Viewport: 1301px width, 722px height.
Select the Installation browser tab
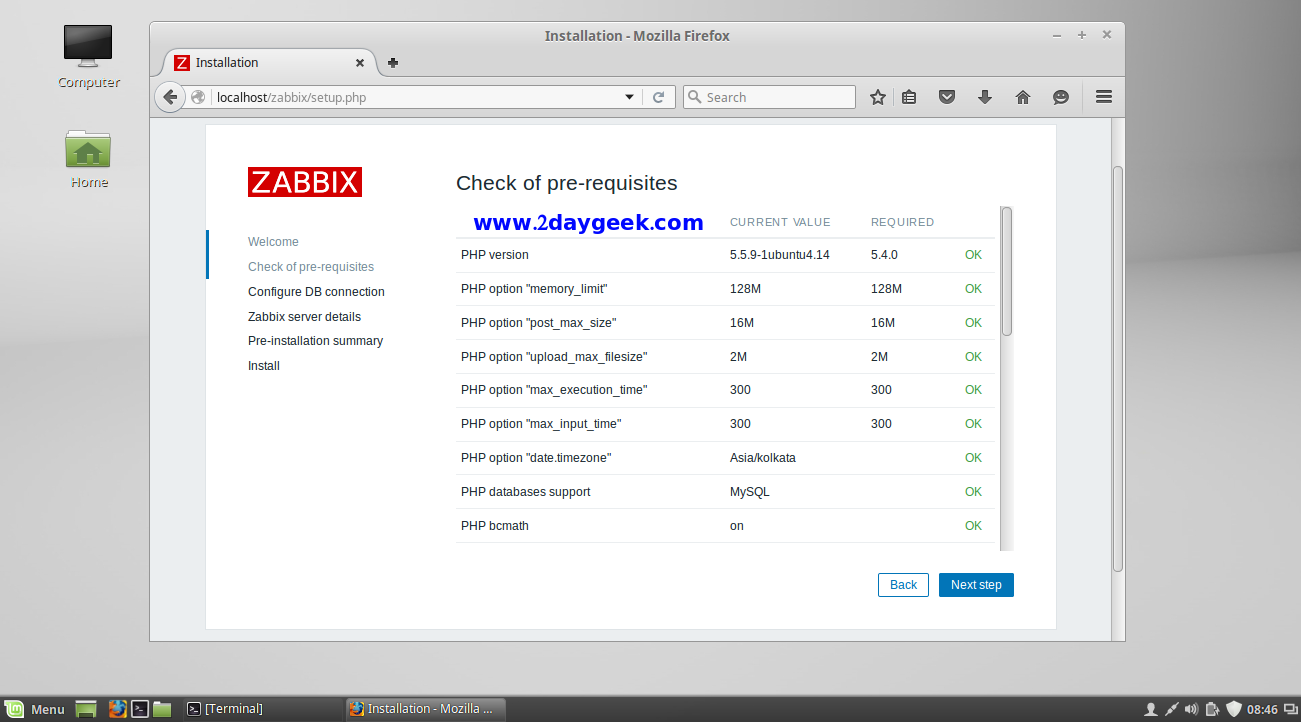tap(268, 62)
